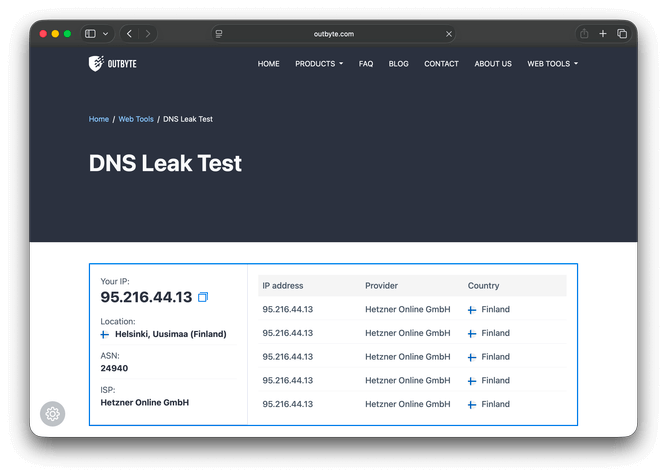Open the FAQ nav item
Viewport: 667px width, 476px height.
(x=366, y=64)
